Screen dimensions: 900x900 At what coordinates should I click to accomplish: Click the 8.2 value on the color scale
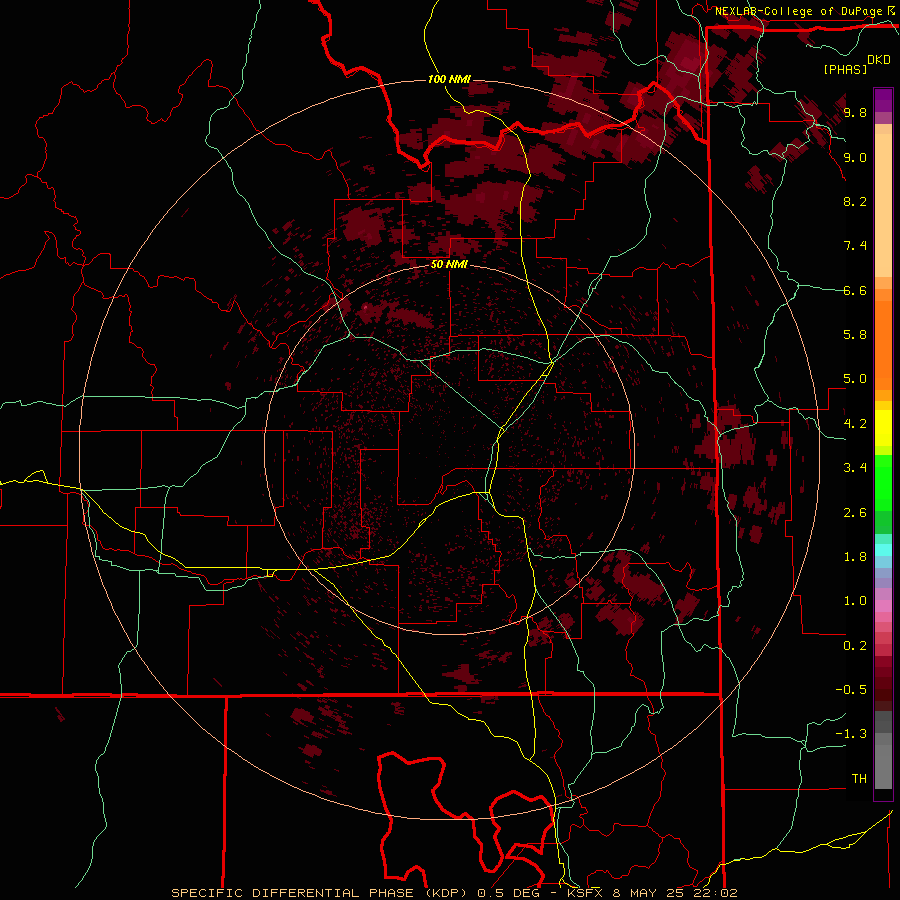pos(855,201)
